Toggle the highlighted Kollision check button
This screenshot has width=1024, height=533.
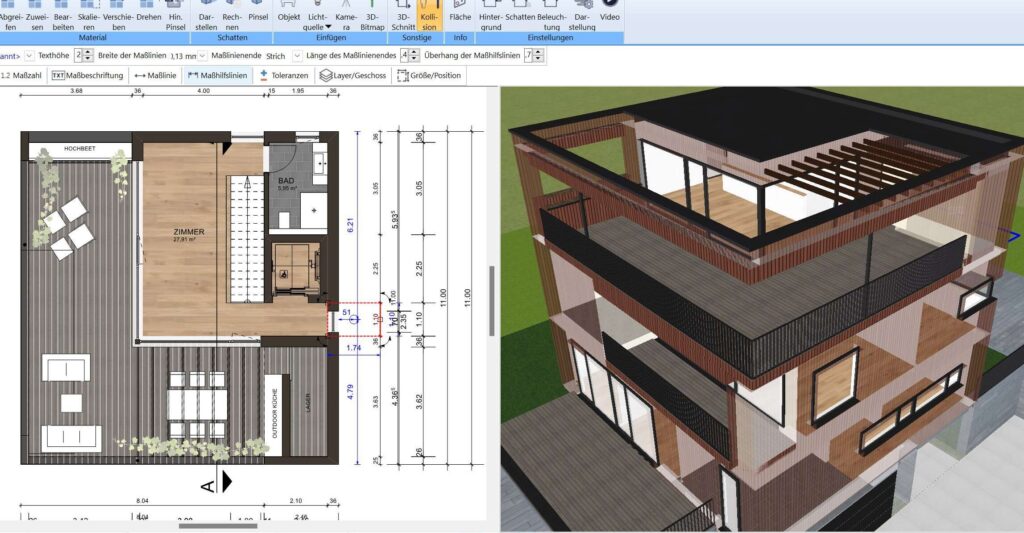[x=430, y=19]
